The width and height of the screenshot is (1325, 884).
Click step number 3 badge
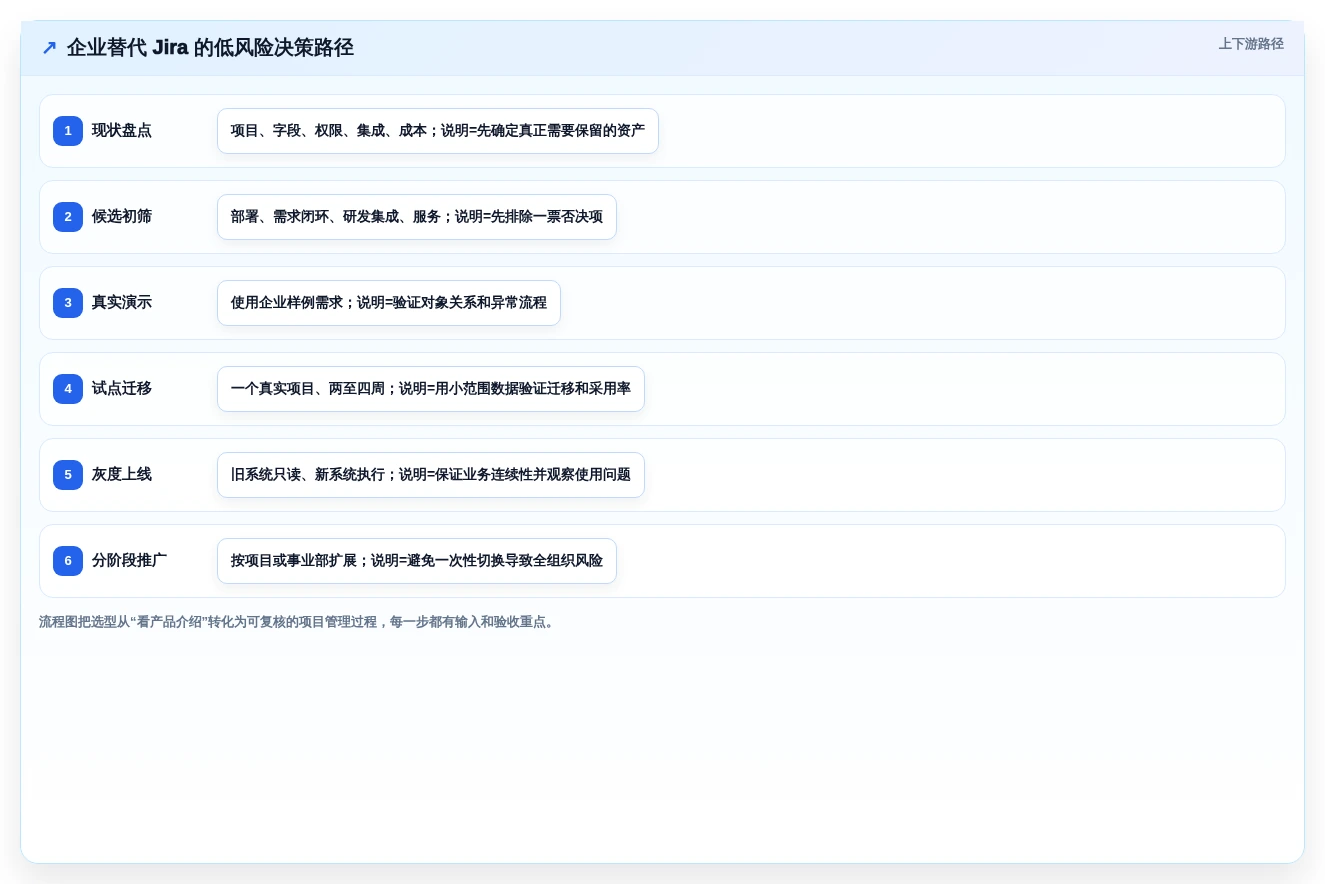pyautogui.click(x=68, y=303)
